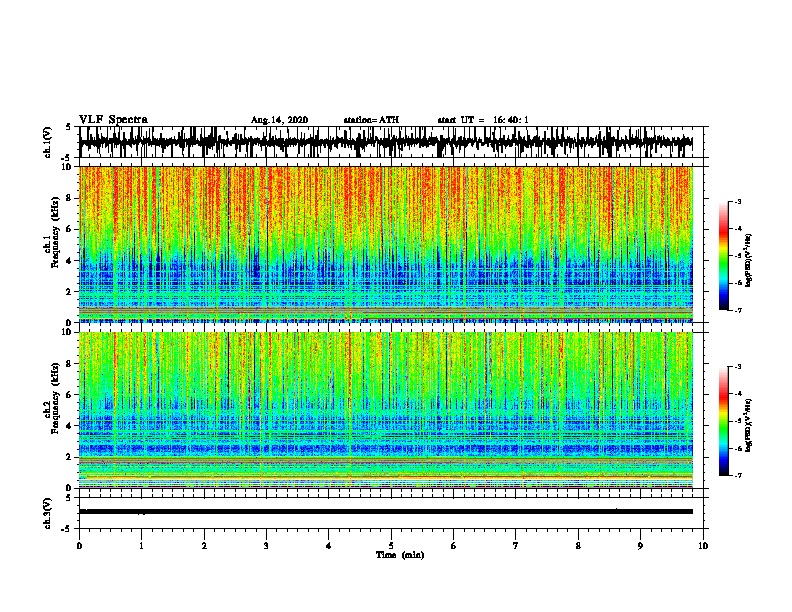Click the "ch.1(V)" waveform axis label

click(x=48, y=142)
